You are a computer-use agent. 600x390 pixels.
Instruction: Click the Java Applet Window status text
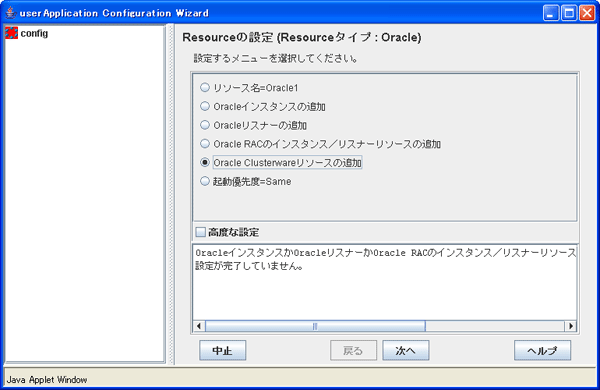(x=47, y=380)
